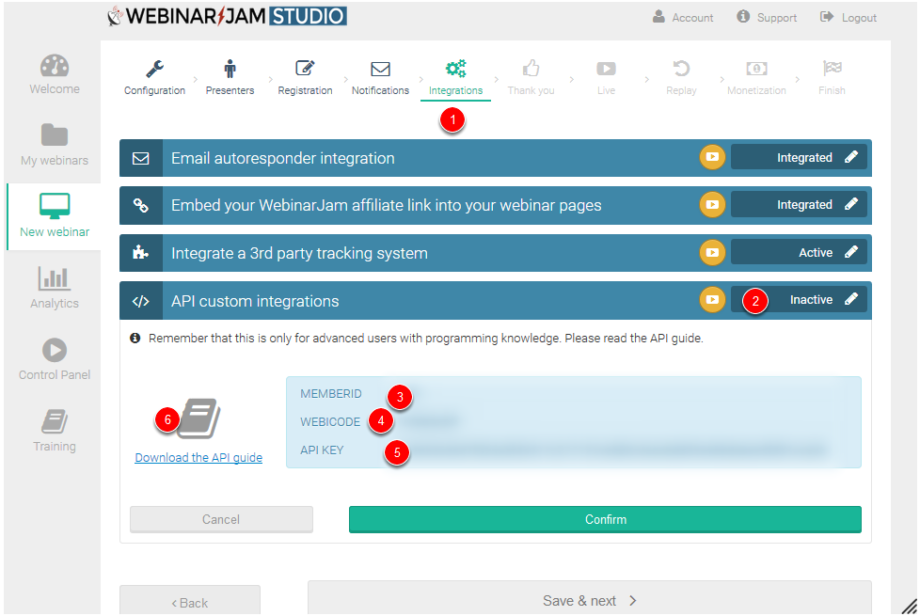Select the Integrations step tab
Screen dimensions: 920x616
pyautogui.click(x=456, y=78)
